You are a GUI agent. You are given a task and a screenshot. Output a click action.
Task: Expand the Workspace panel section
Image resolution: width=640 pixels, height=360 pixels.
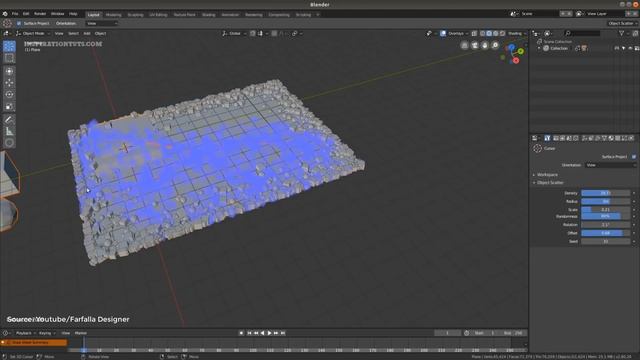coord(547,175)
